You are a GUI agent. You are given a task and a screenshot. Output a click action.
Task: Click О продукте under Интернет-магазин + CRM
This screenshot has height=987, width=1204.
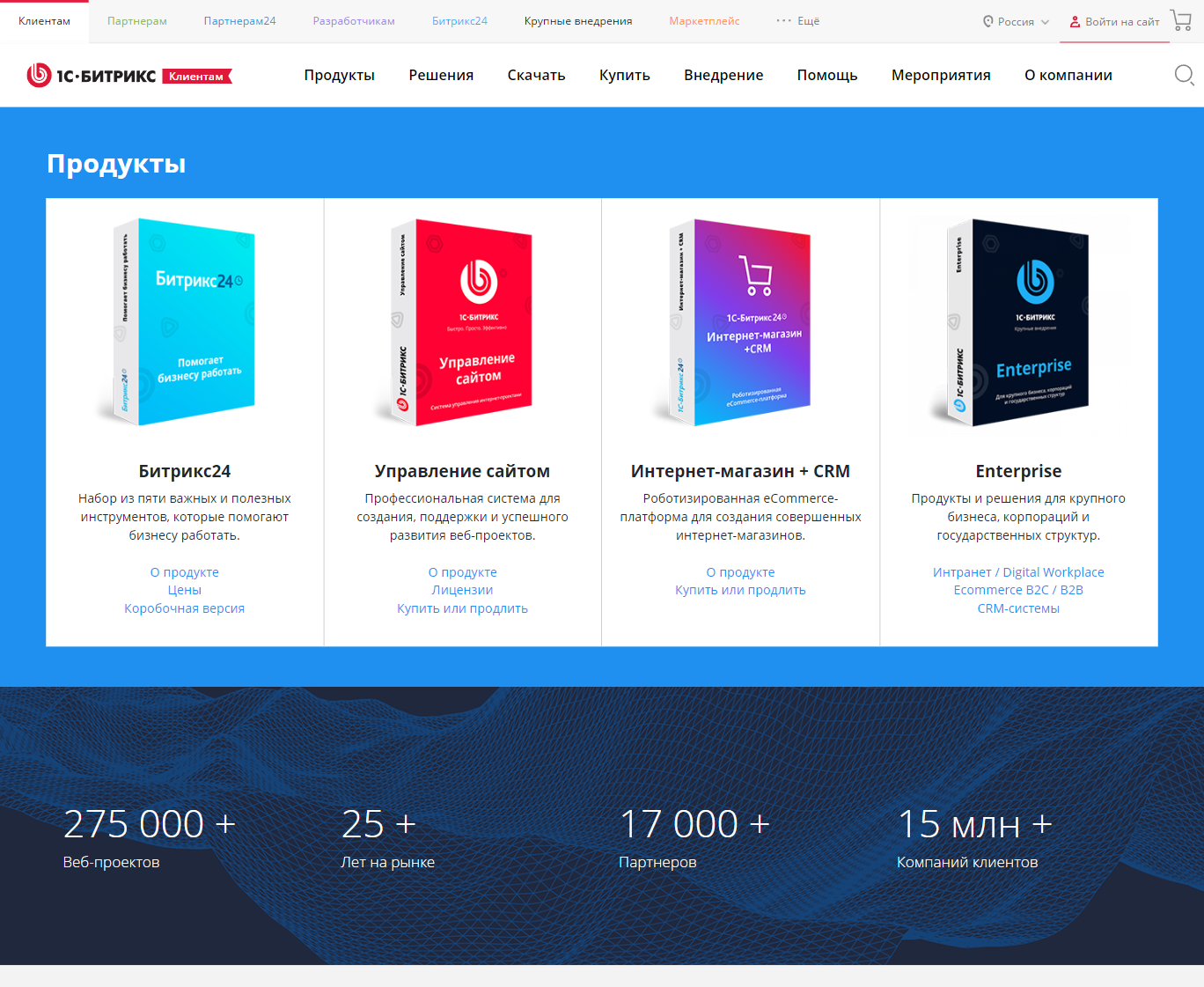(x=740, y=572)
